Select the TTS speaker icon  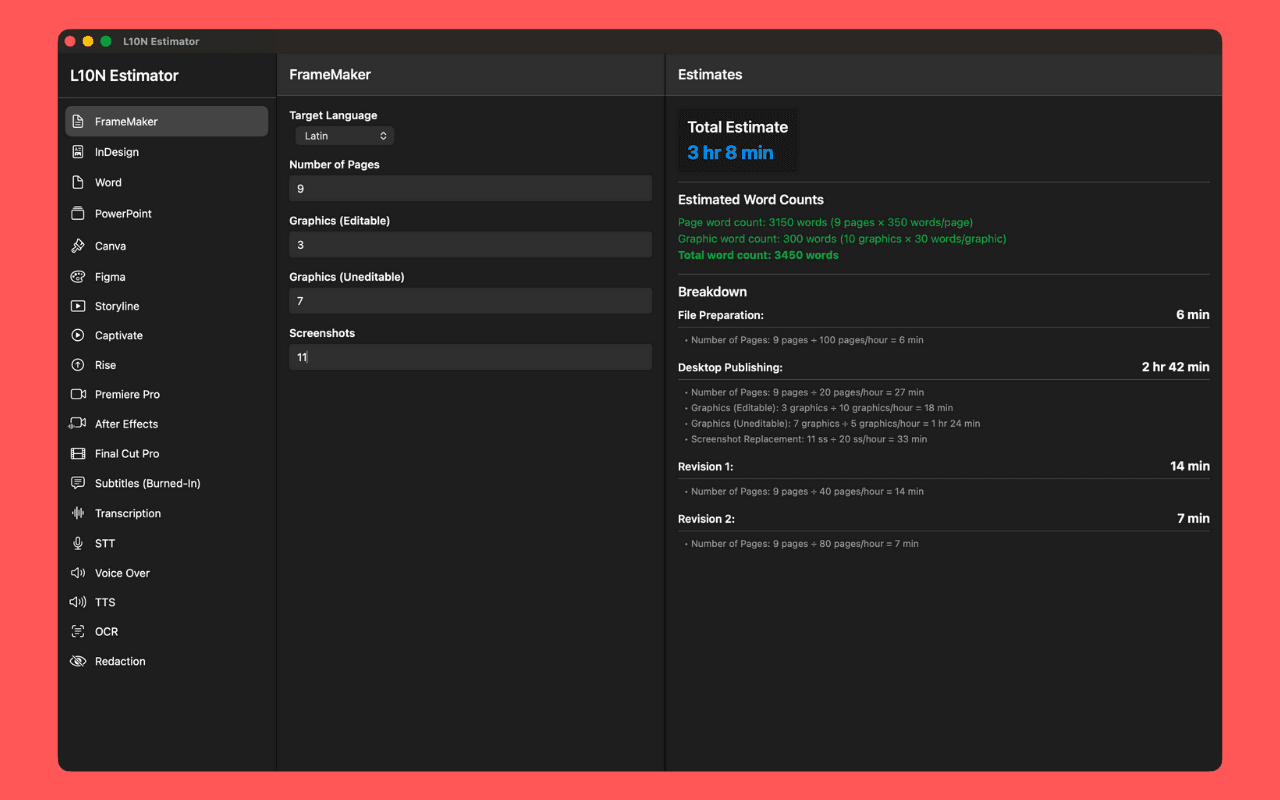coord(80,602)
